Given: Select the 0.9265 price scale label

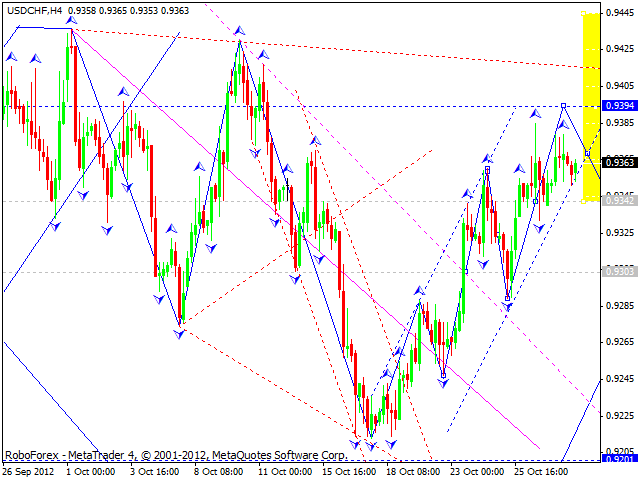Looking at the screenshot, I should (620, 342).
